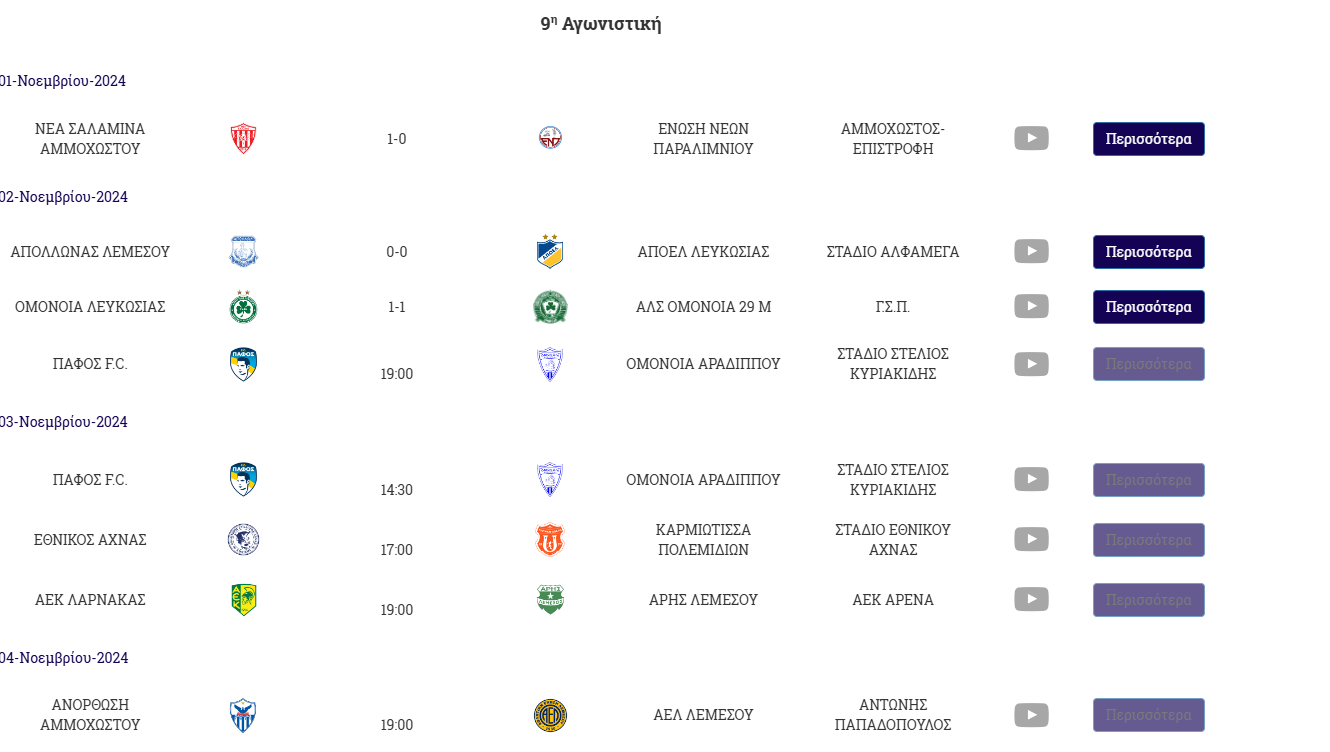Click the ΠΑΦΟΣ F.C. team name at 14:30
1330x752 pixels.
point(90,480)
